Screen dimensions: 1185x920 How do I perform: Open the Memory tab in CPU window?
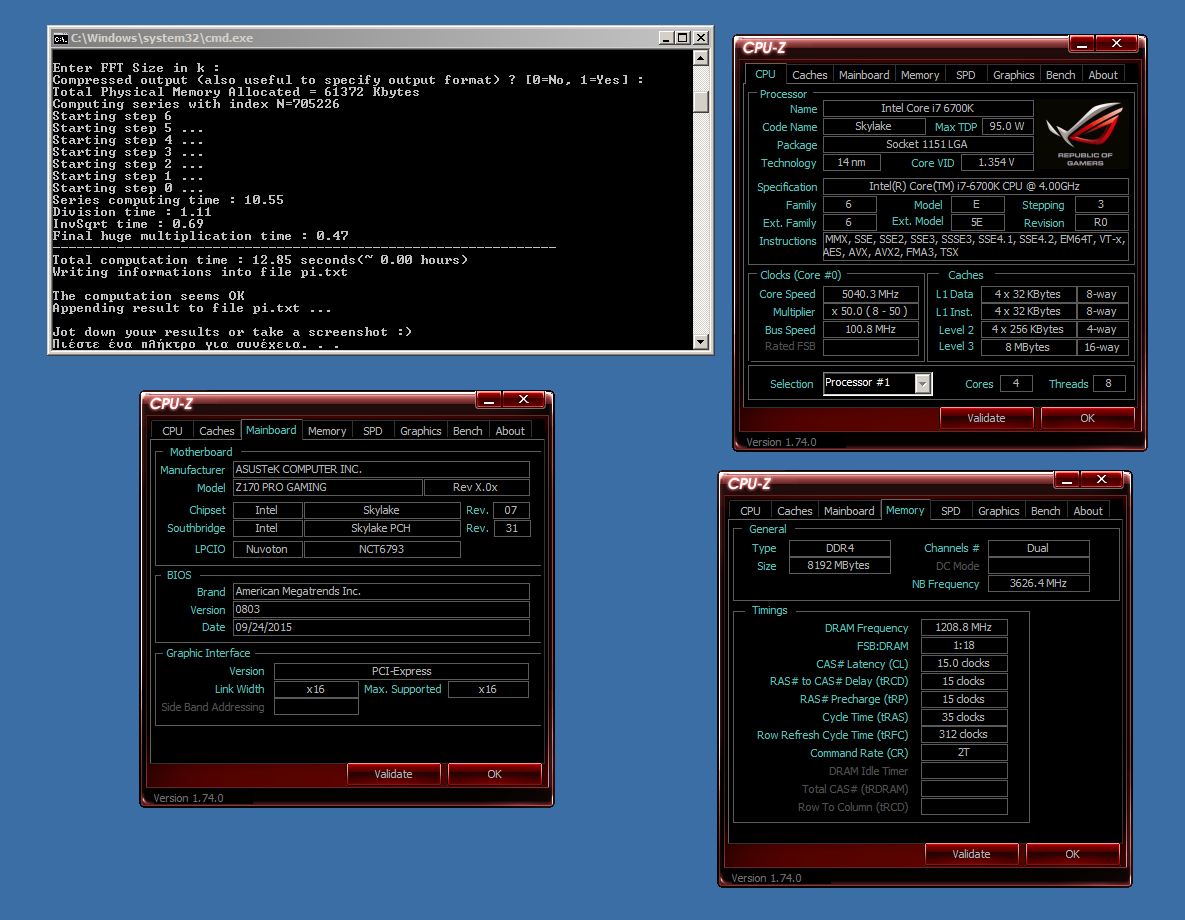point(920,75)
